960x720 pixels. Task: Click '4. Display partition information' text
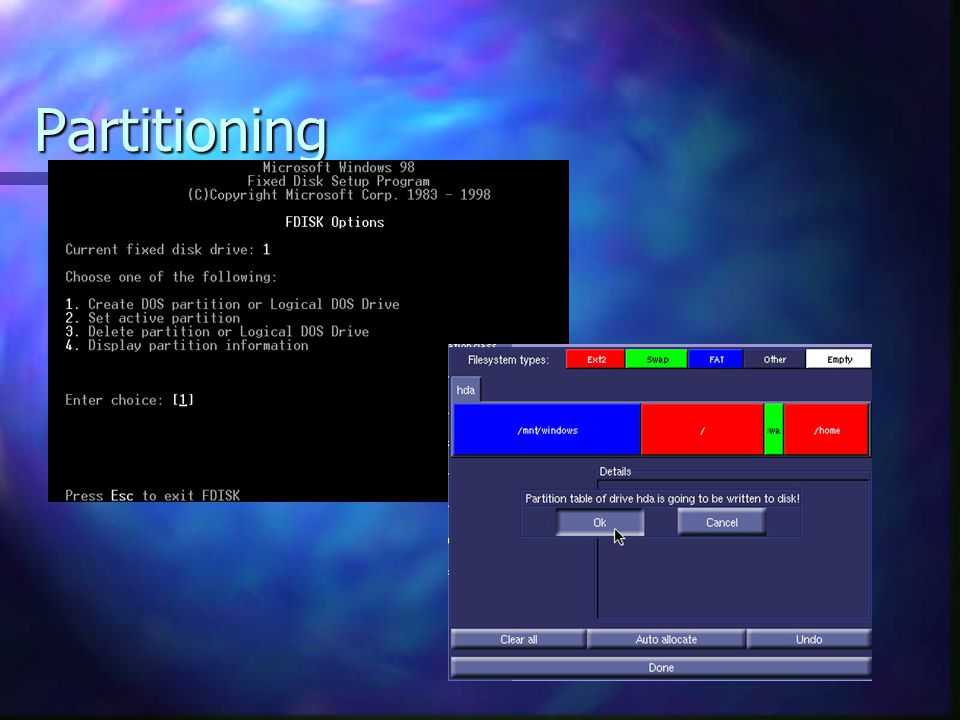click(187, 345)
